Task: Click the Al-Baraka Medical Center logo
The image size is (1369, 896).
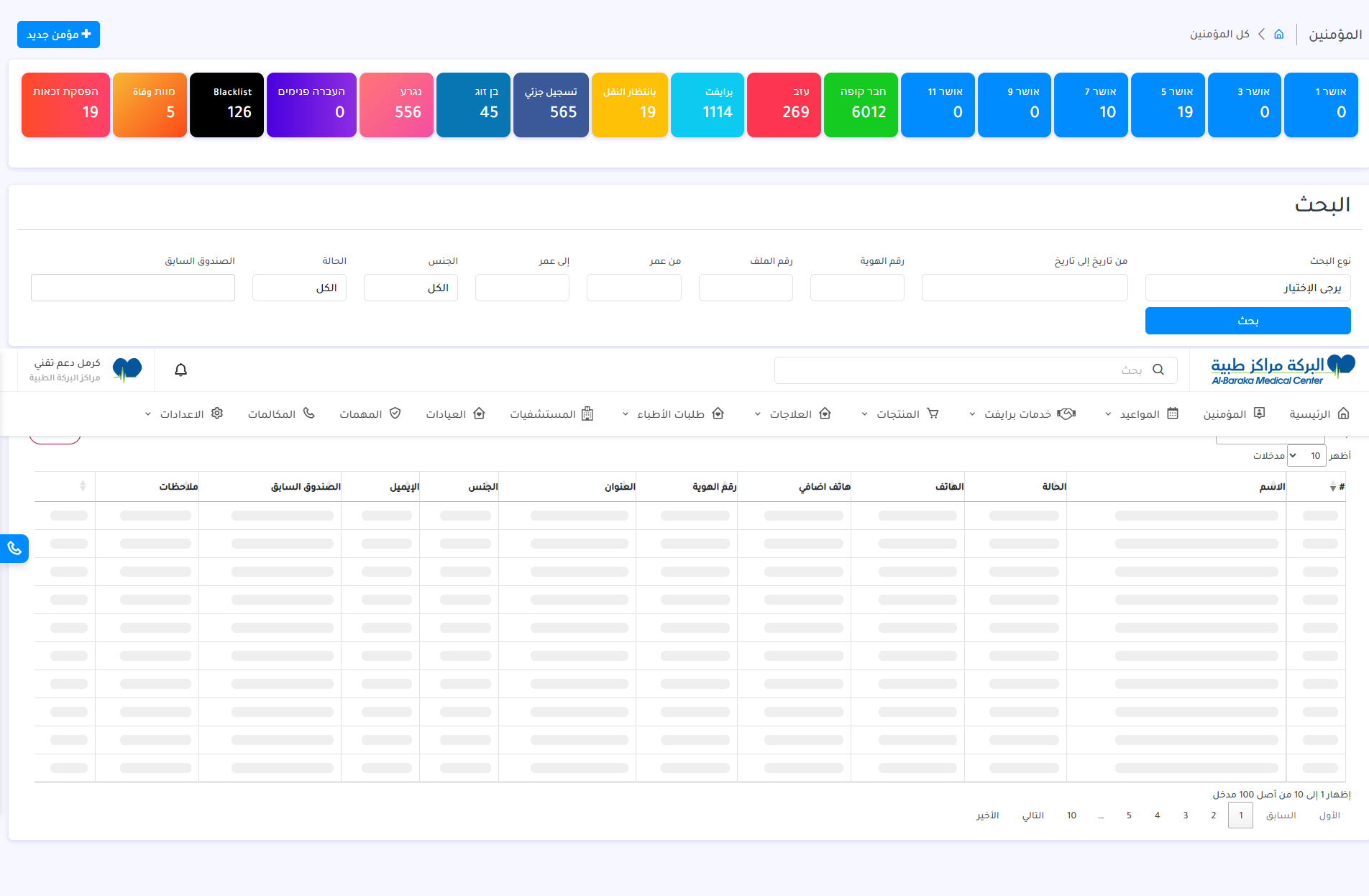Action: [1281, 370]
